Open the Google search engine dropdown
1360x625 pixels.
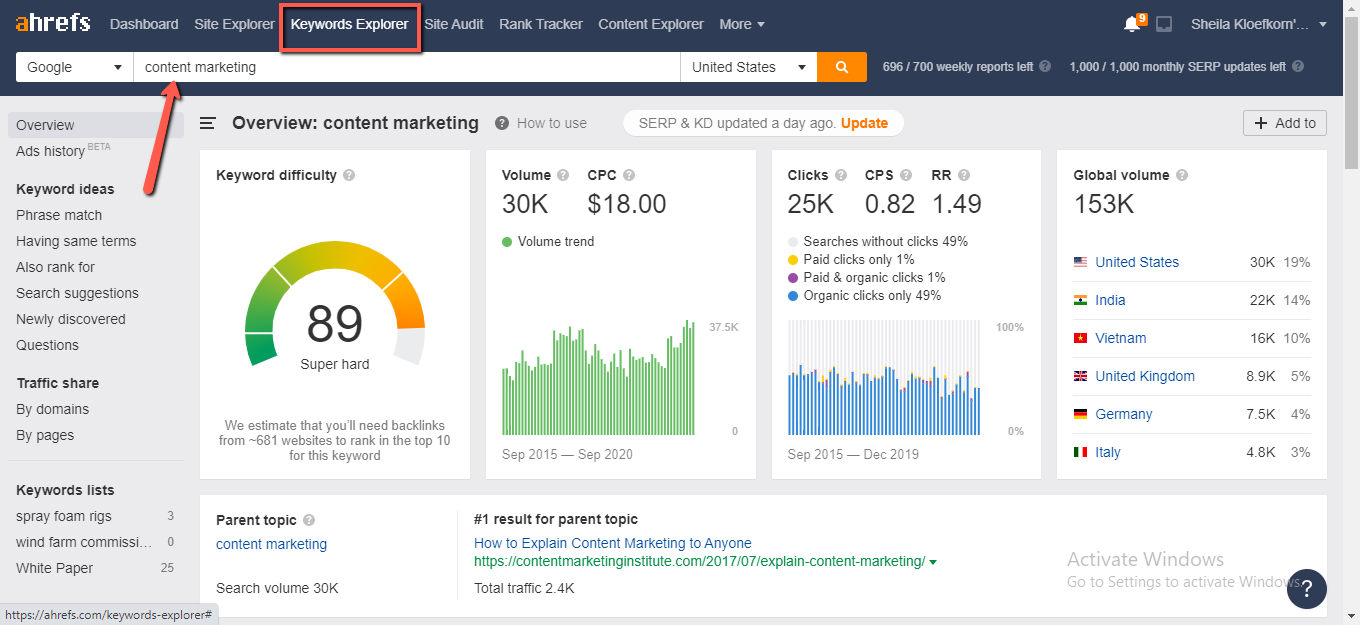[75, 67]
